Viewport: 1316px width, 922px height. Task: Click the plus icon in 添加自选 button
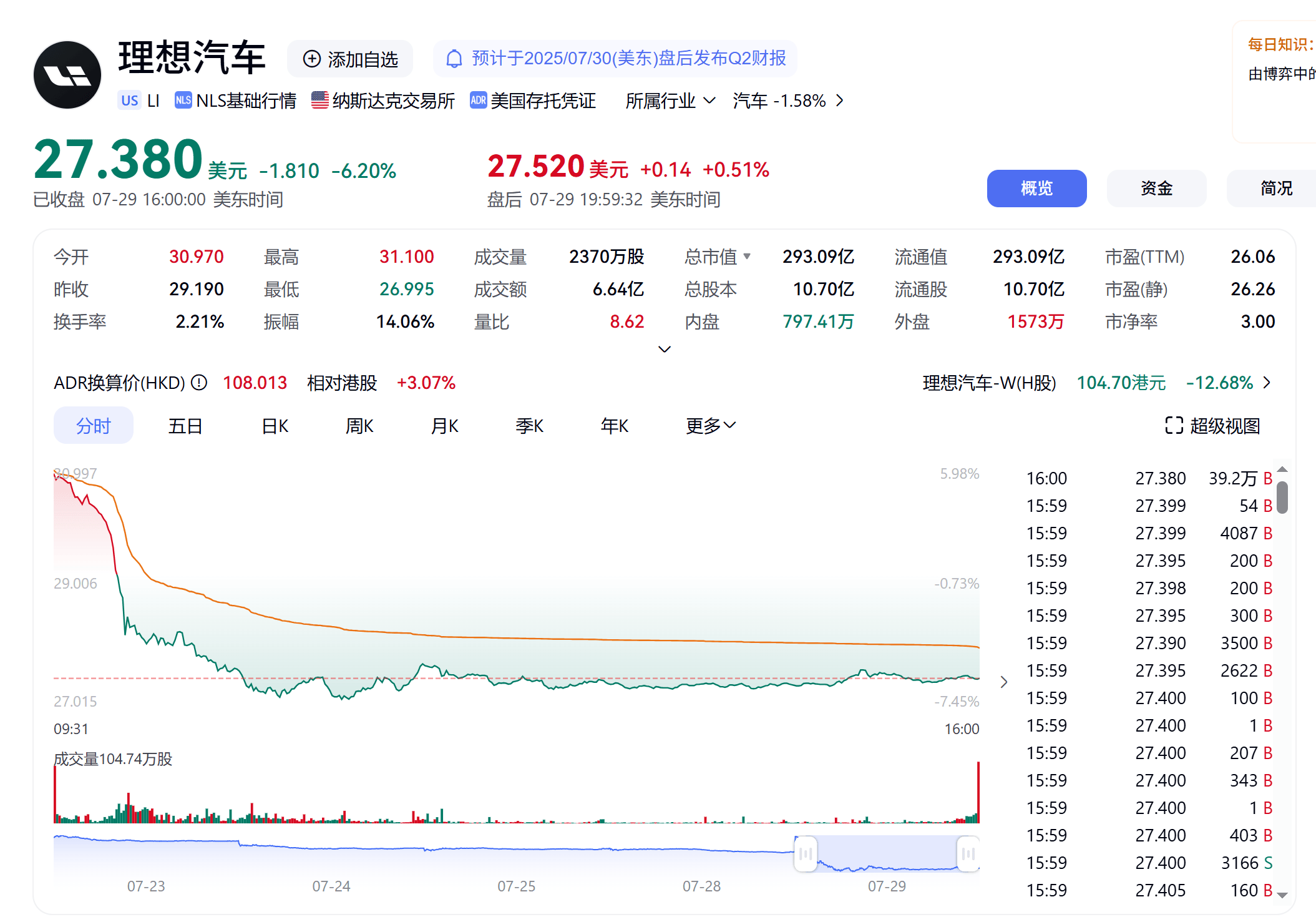pos(311,59)
